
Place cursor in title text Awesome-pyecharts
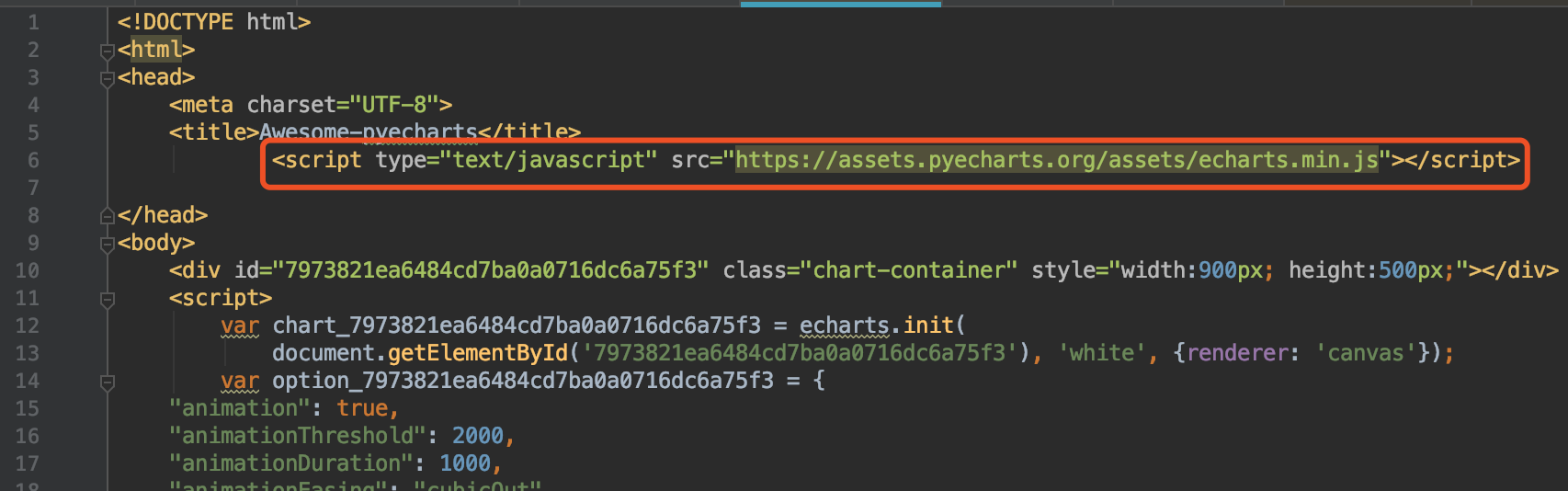coord(369,132)
